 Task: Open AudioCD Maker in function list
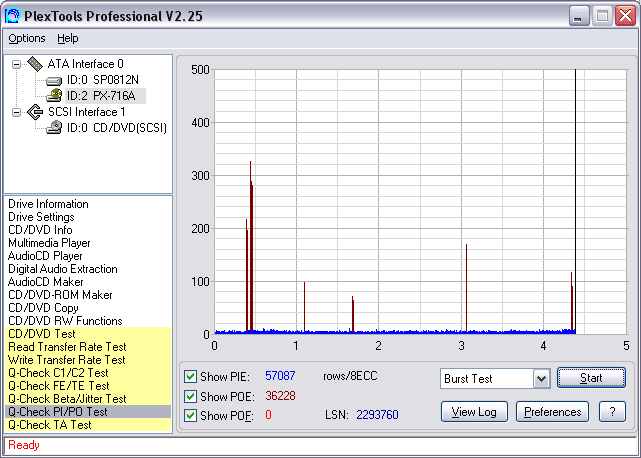click(45, 282)
